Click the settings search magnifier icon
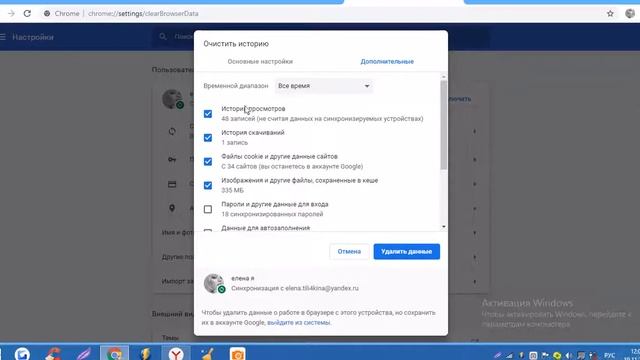640x360 pixels. click(163, 37)
